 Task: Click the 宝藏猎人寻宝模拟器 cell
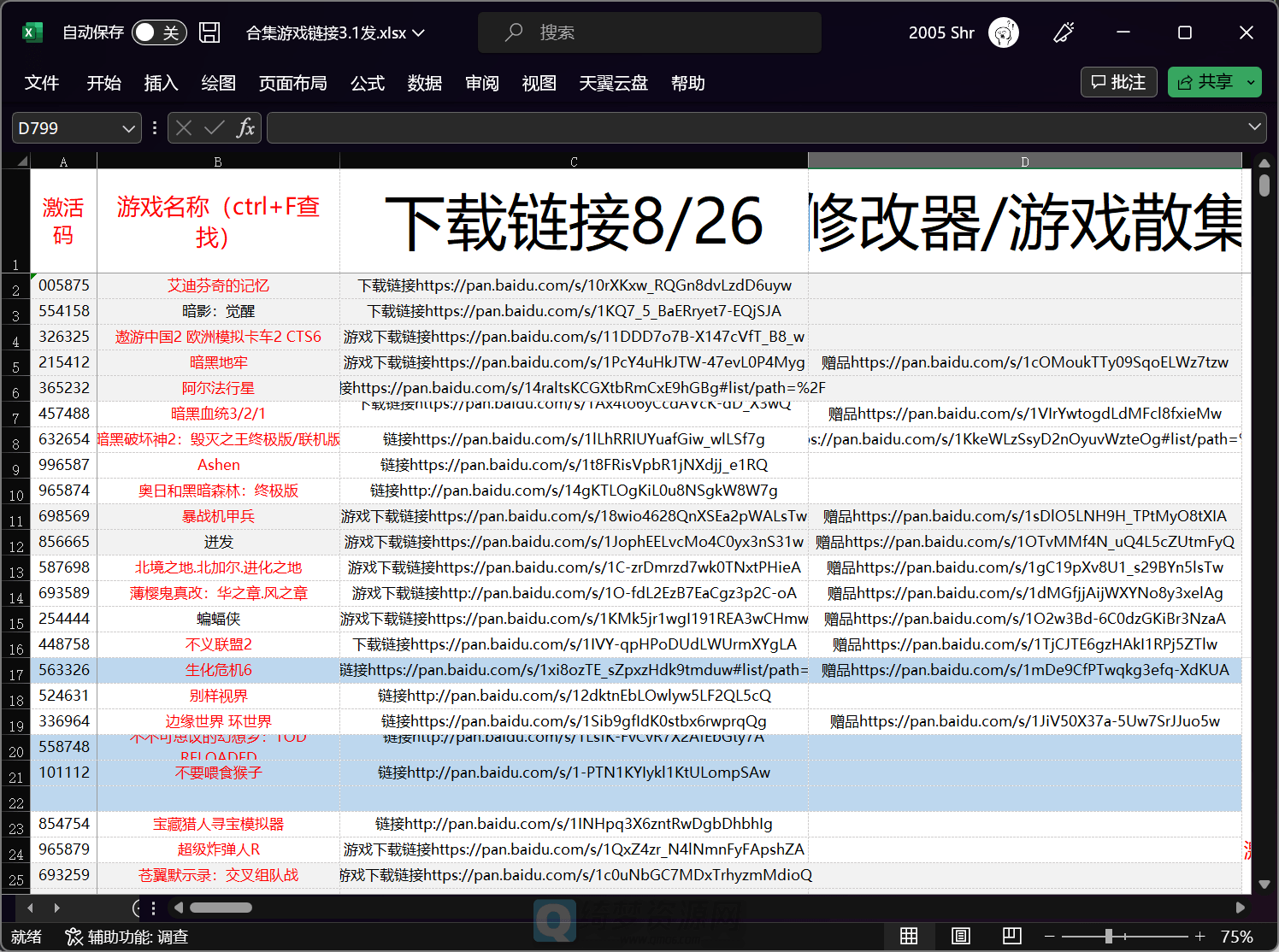[218, 824]
